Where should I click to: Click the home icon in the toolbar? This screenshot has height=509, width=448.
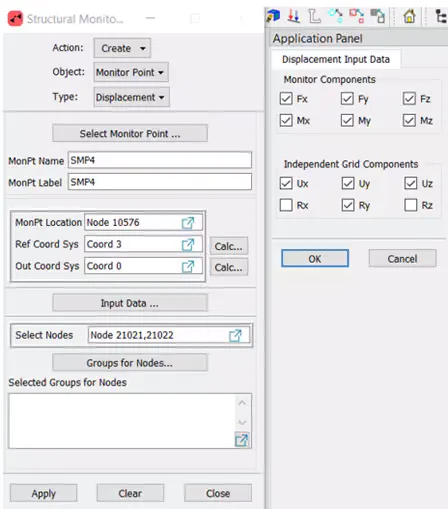tap(409, 16)
